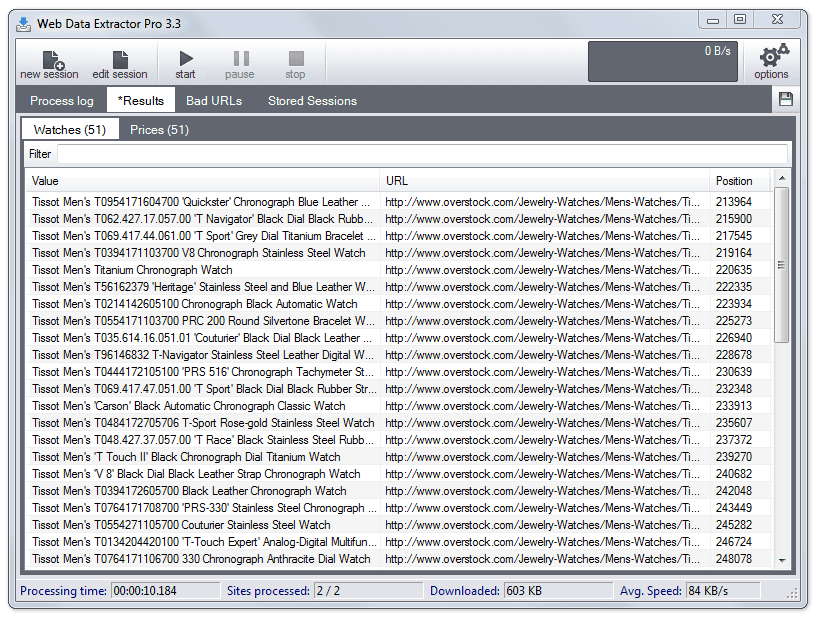Click the Web Data Extractor title bar icon

(22, 23)
